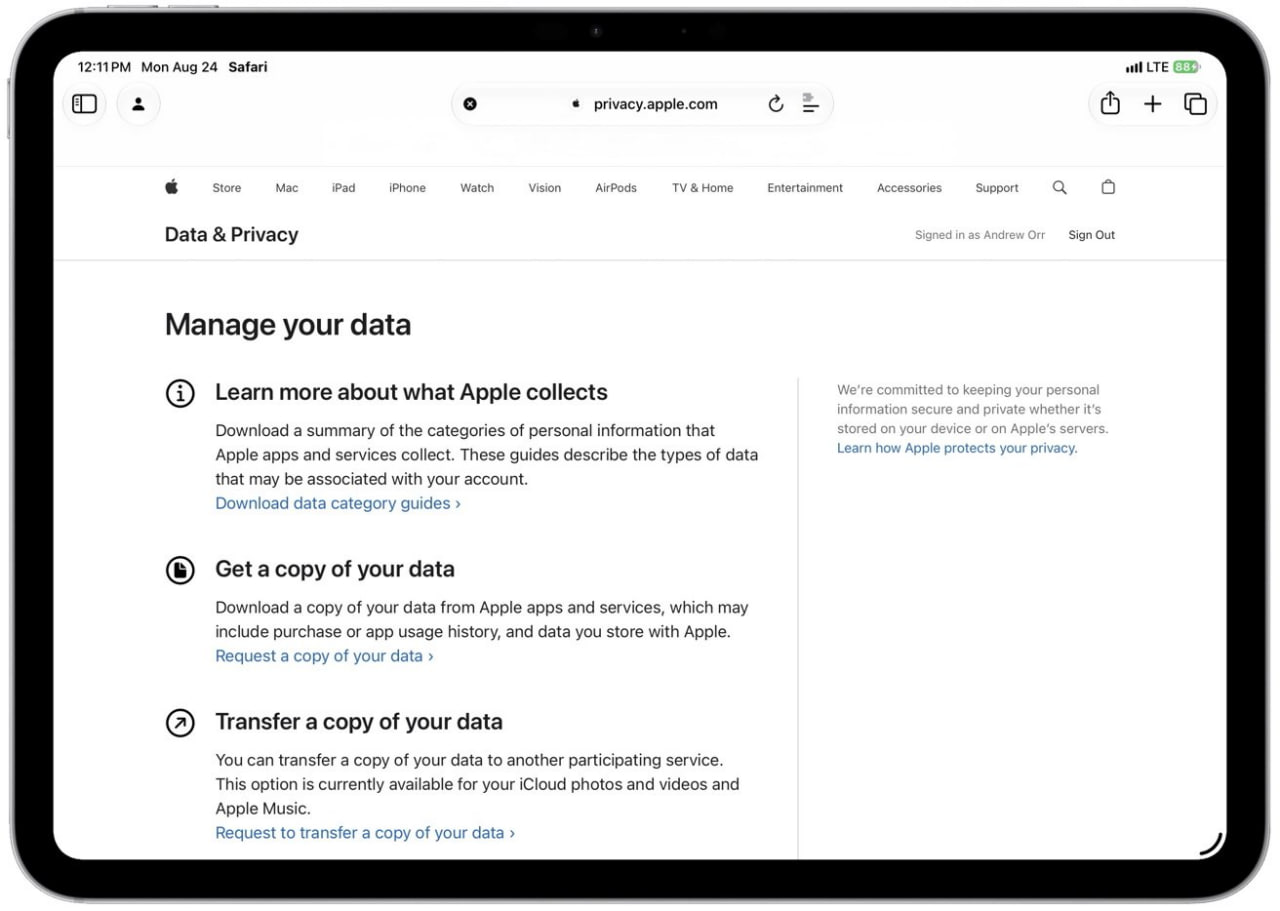Click Learn more about what Apple collects heading
Screen dimensions: 1280x911
tap(411, 392)
